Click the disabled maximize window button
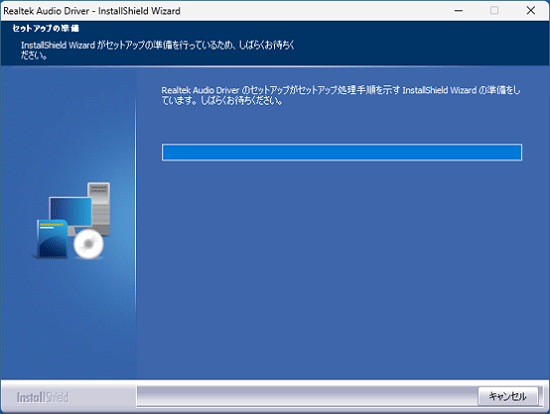This screenshot has width=550, height=414. 494,11
